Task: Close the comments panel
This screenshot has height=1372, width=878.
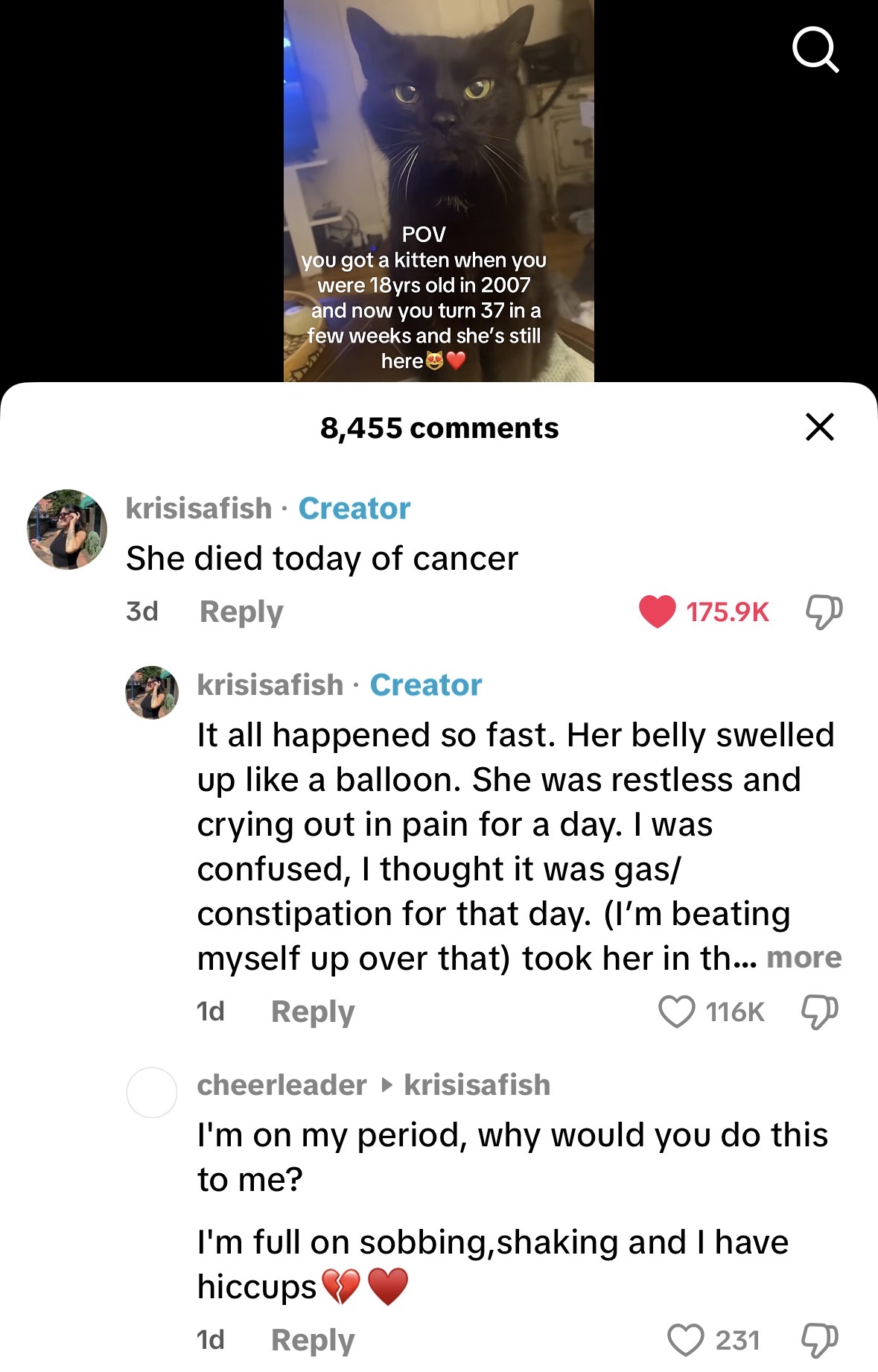Action: 819,427
